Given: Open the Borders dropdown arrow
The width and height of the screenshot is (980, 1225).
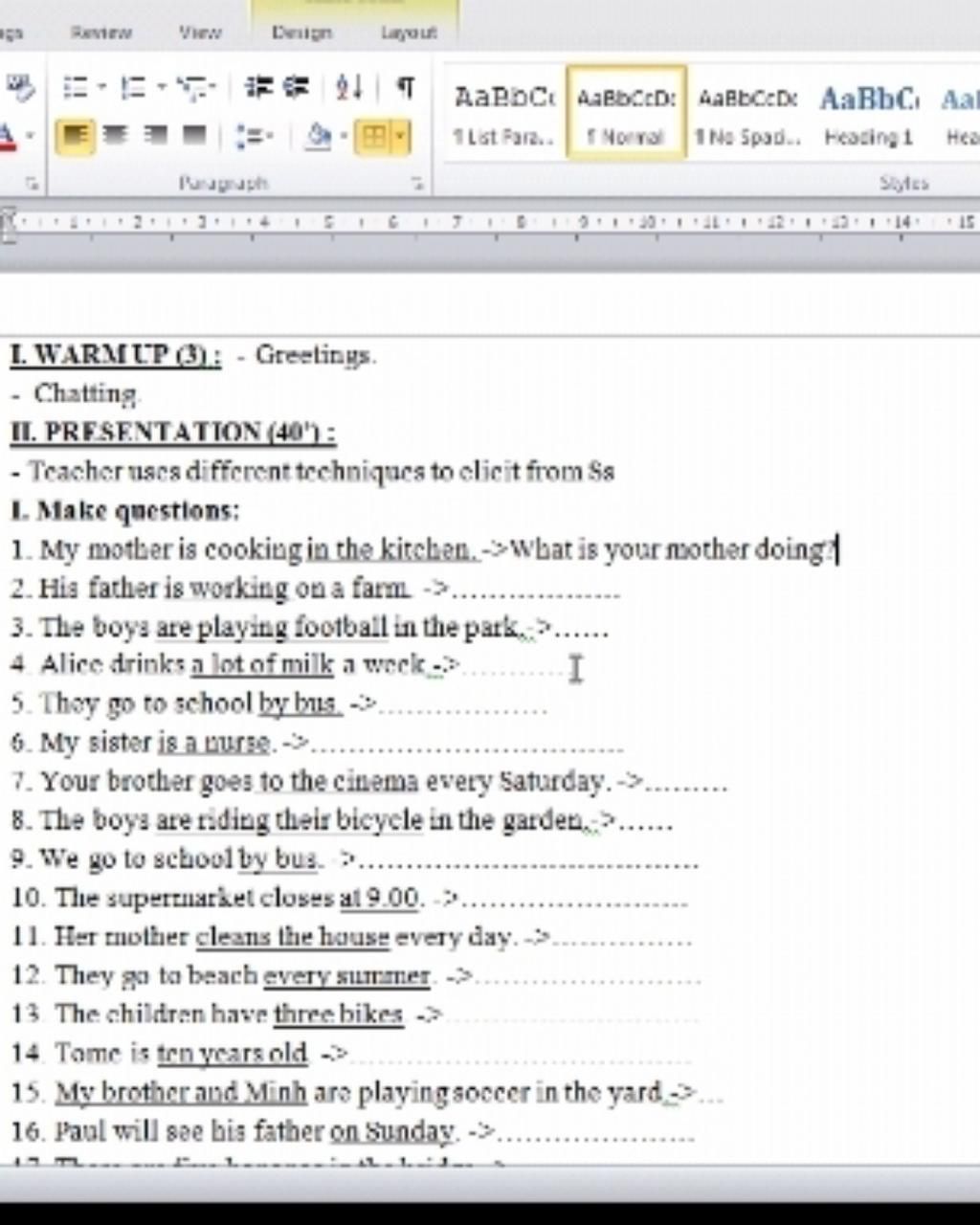Looking at the screenshot, I should (400, 138).
